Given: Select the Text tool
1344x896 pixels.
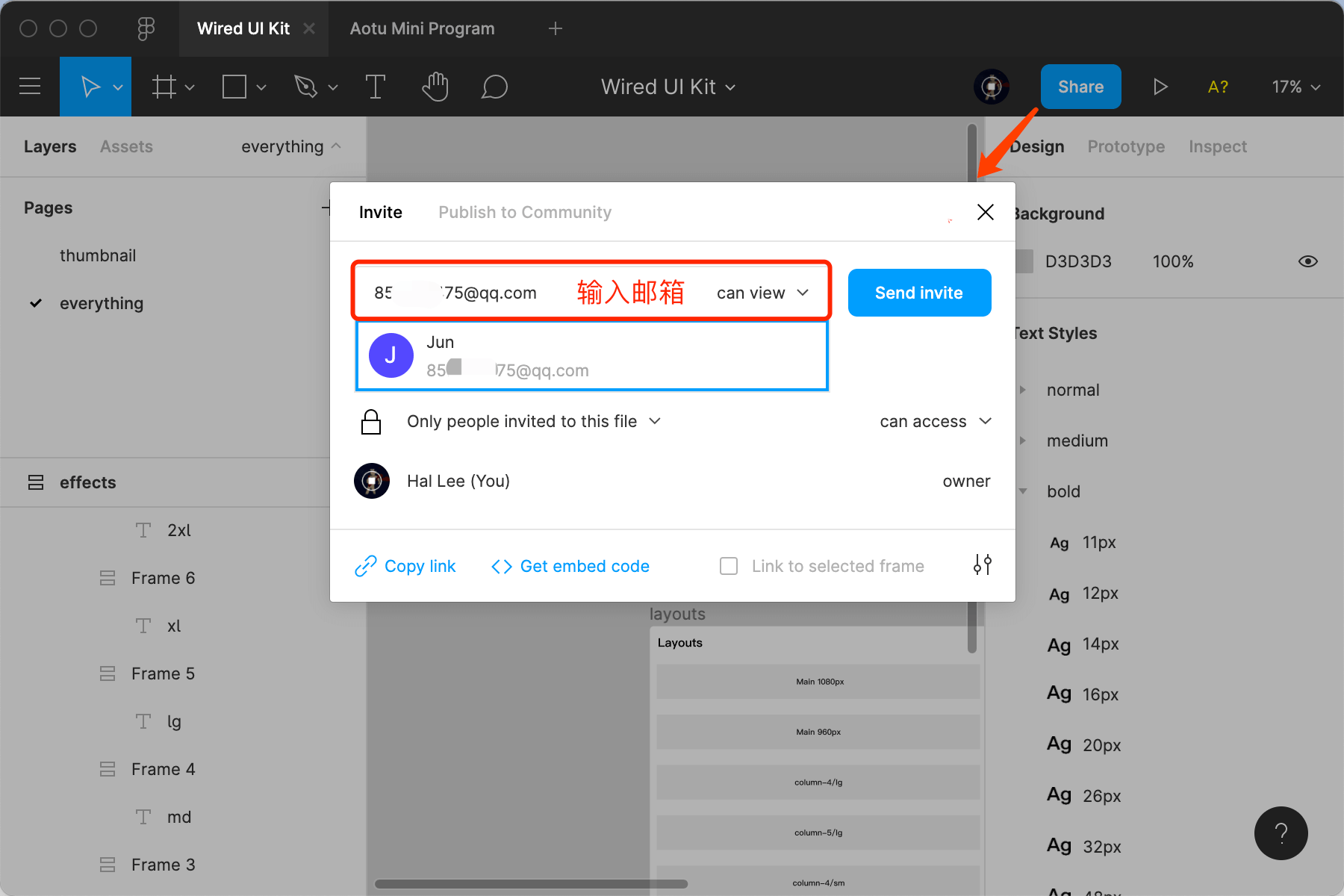Looking at the screenshot, I should click(x=375, y=87).
